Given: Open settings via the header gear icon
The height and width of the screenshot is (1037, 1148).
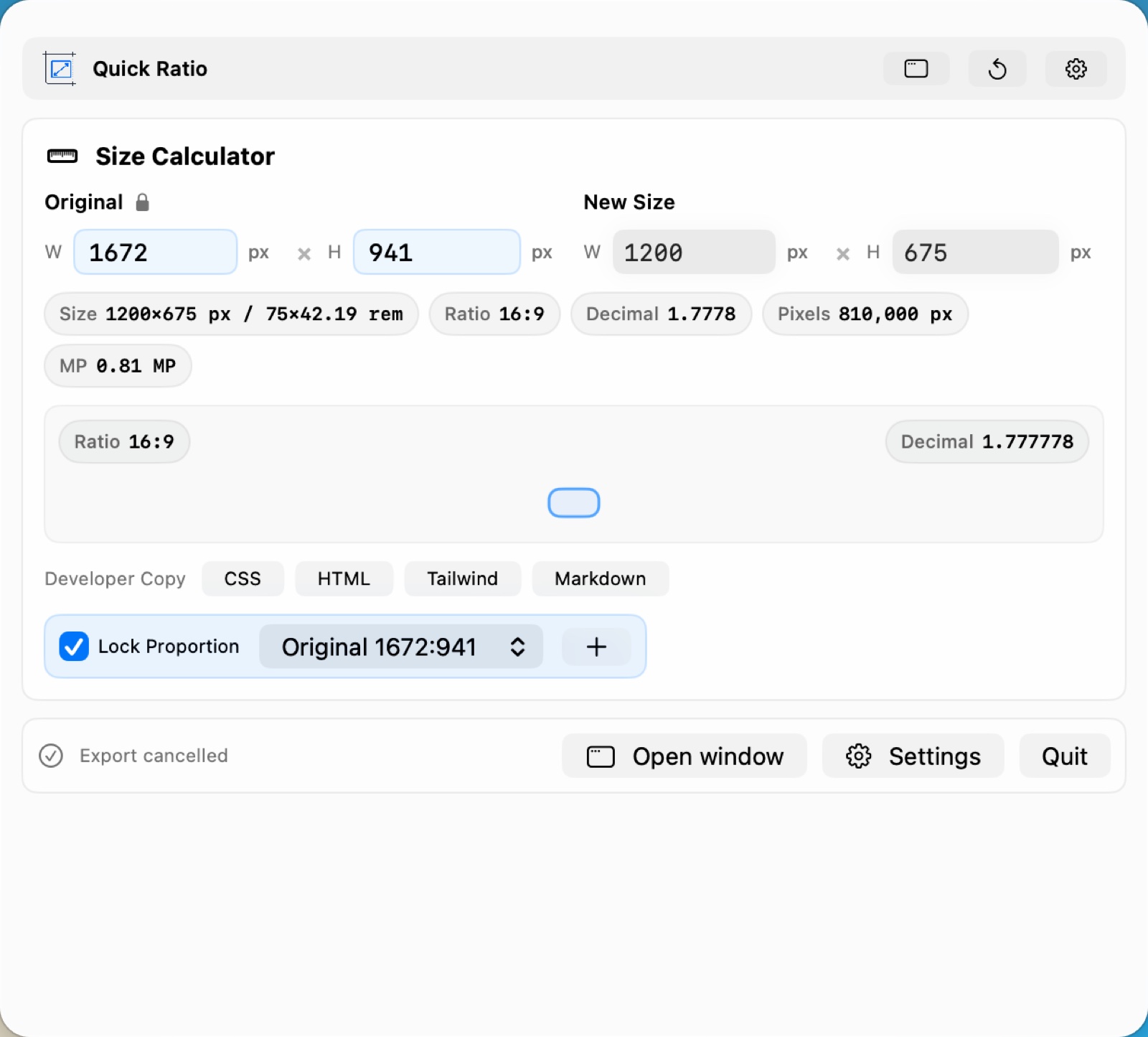Looking at the screenshot, I should pyautogui.click(x=1076, y=69).
